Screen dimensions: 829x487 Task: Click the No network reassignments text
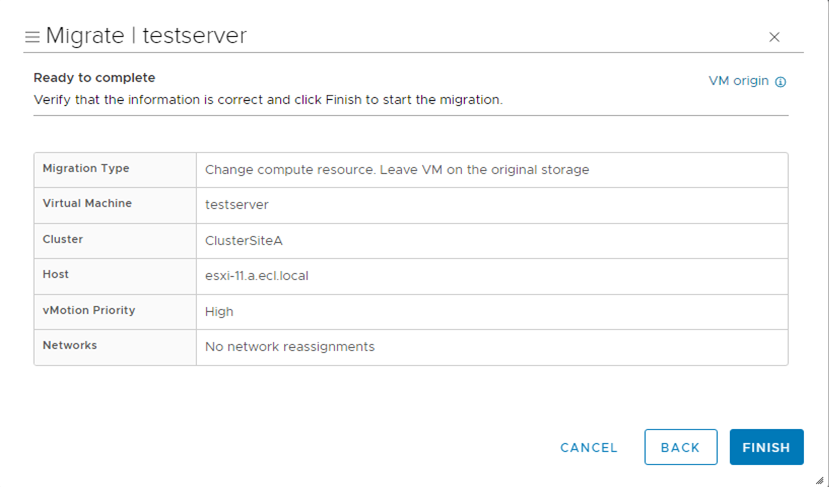pos(289,346)
